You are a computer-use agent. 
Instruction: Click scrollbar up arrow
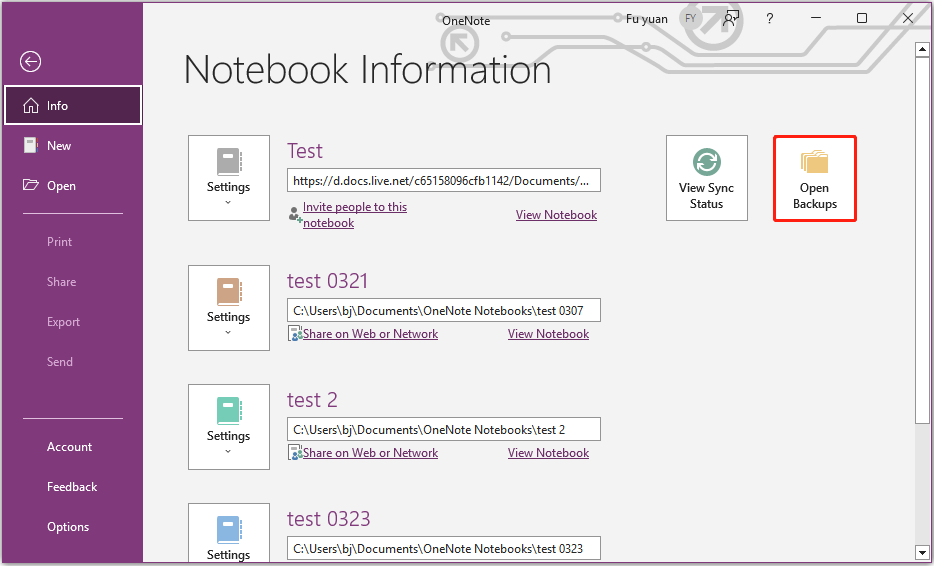922,49
